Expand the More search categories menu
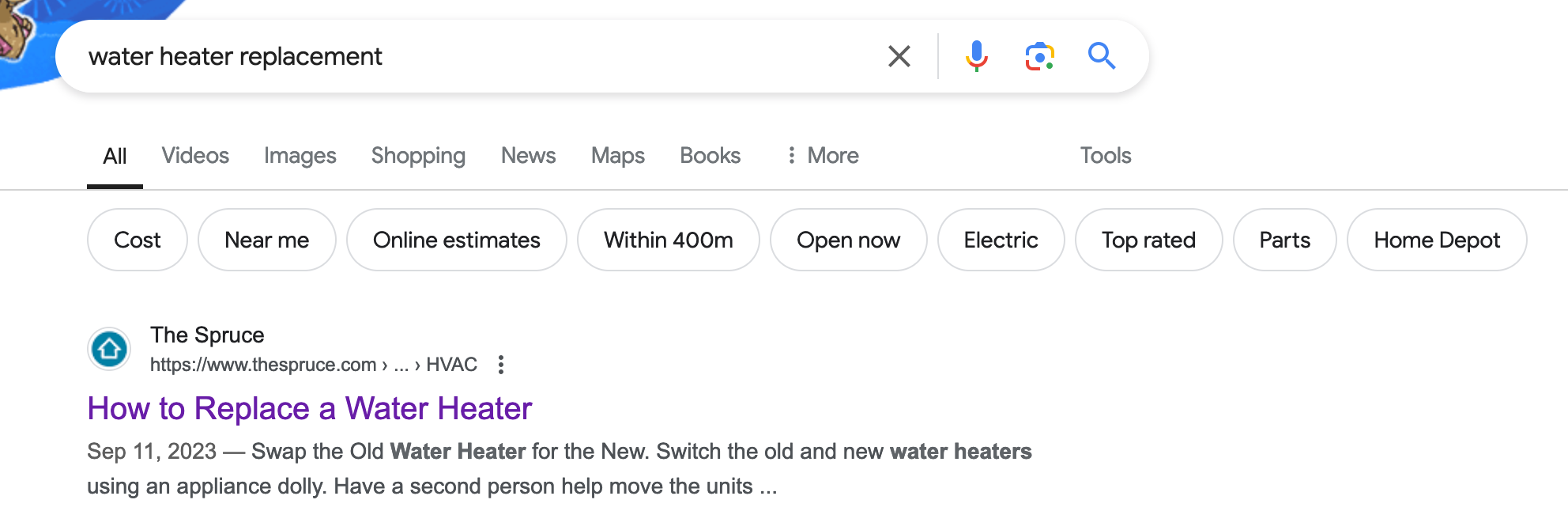The image size is (1568, 530). point(823,156)
